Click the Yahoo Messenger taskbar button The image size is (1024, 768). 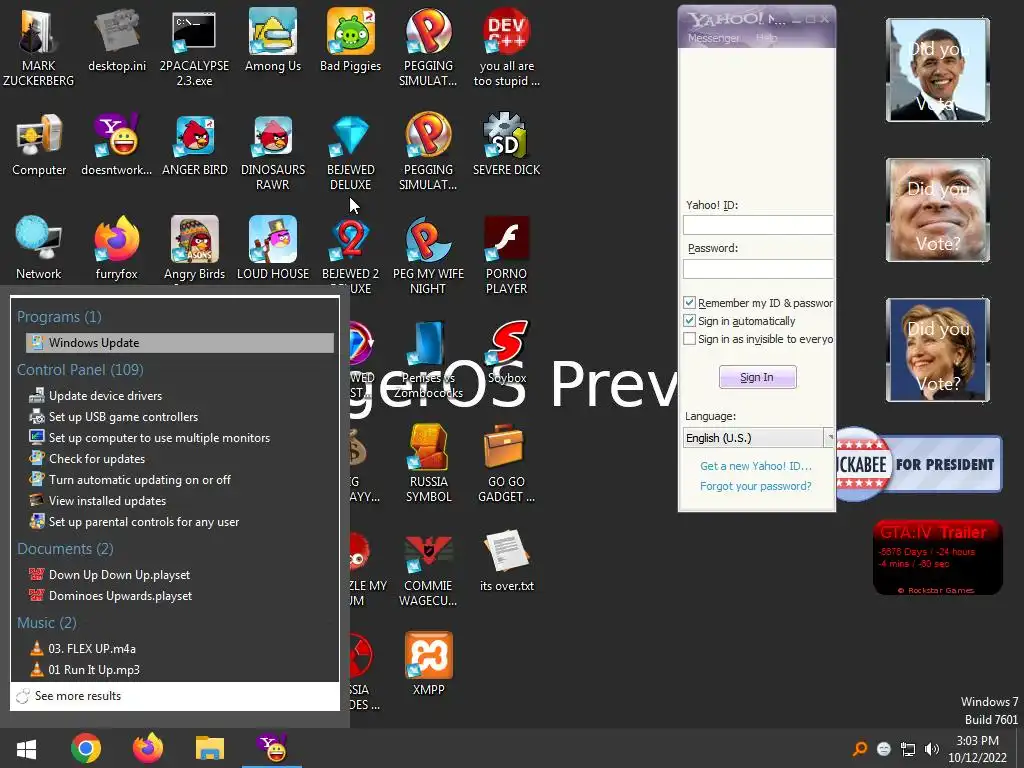click(272, 748)
